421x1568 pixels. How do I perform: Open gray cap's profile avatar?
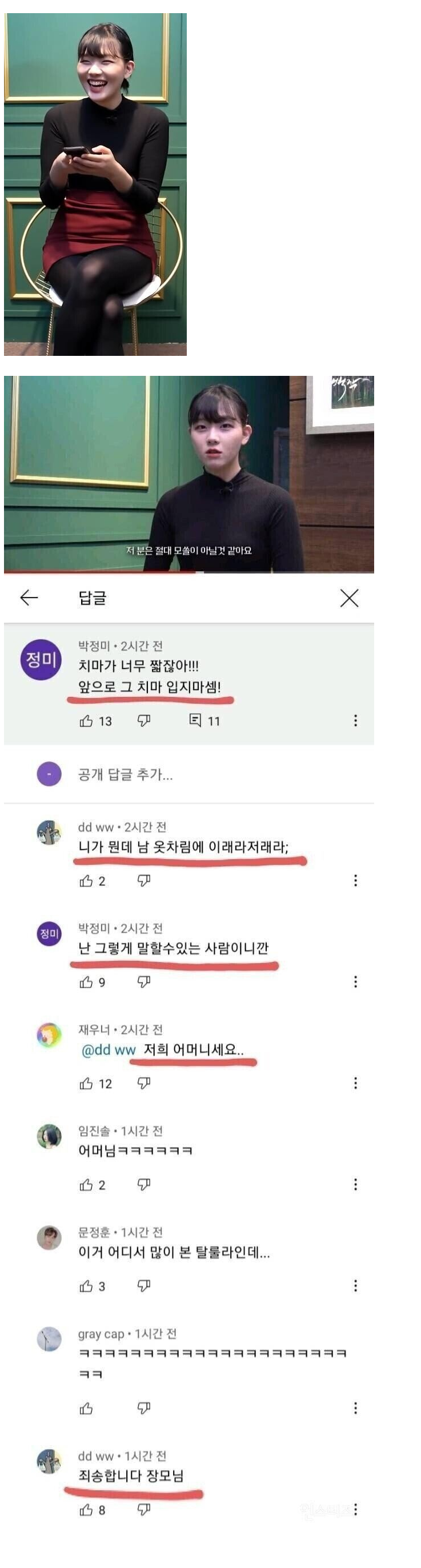pyautogui.click(x=49, y=1339)
